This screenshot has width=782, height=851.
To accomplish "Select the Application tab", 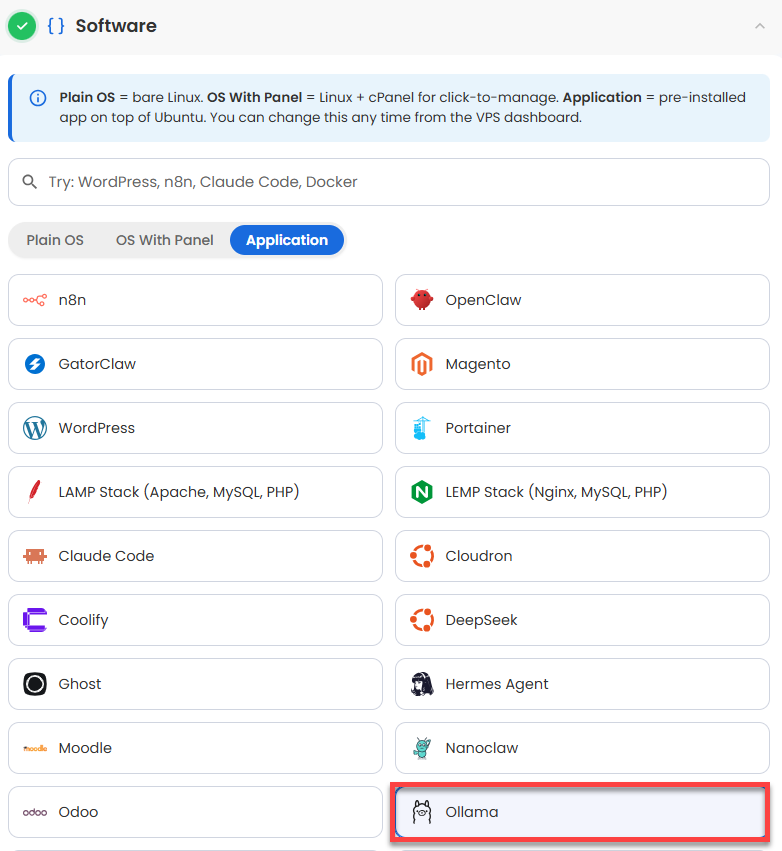I will pos(287,240).
